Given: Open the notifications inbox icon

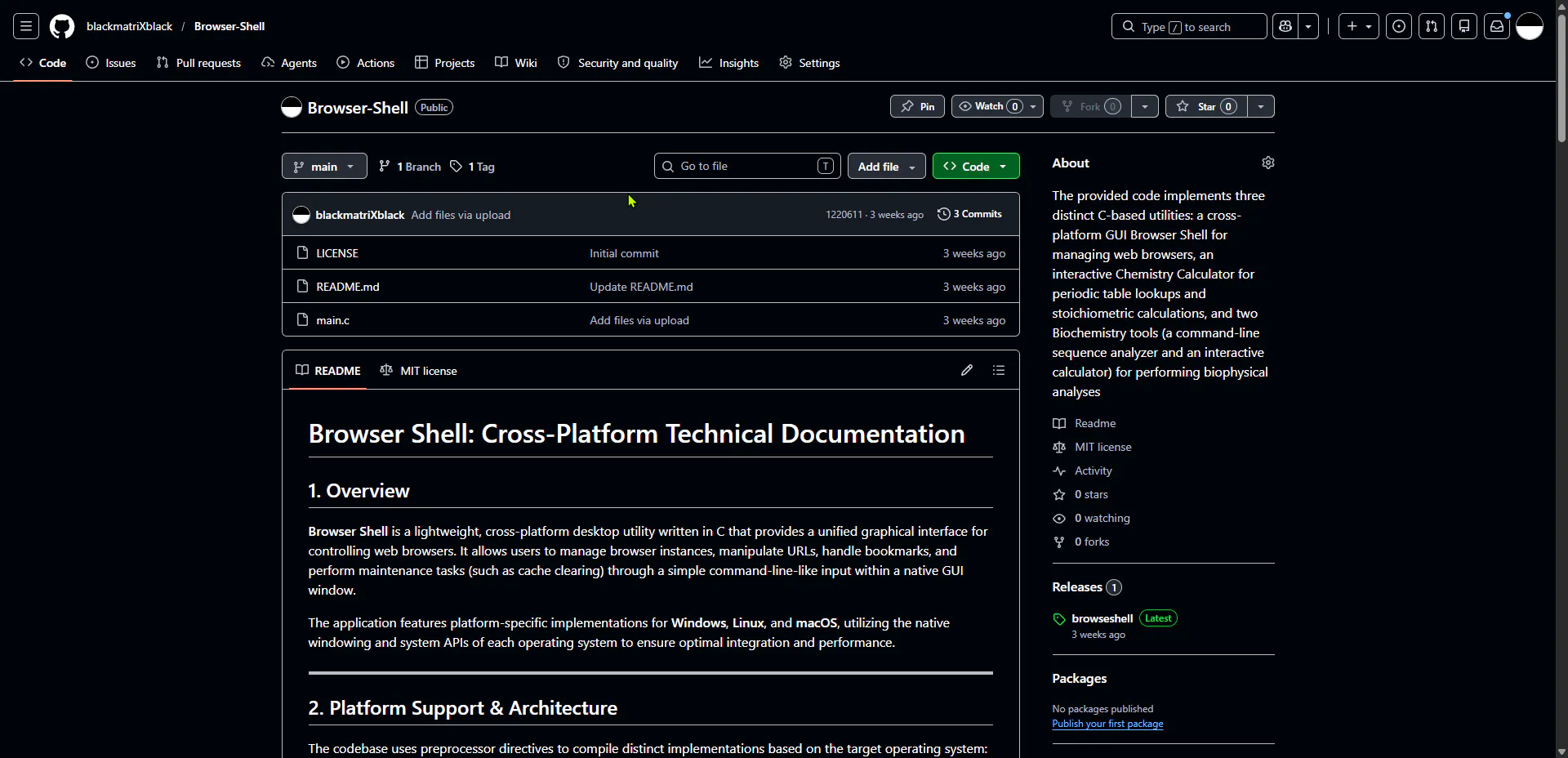Looking at the screenshot, I should [x=1497, y=26].
